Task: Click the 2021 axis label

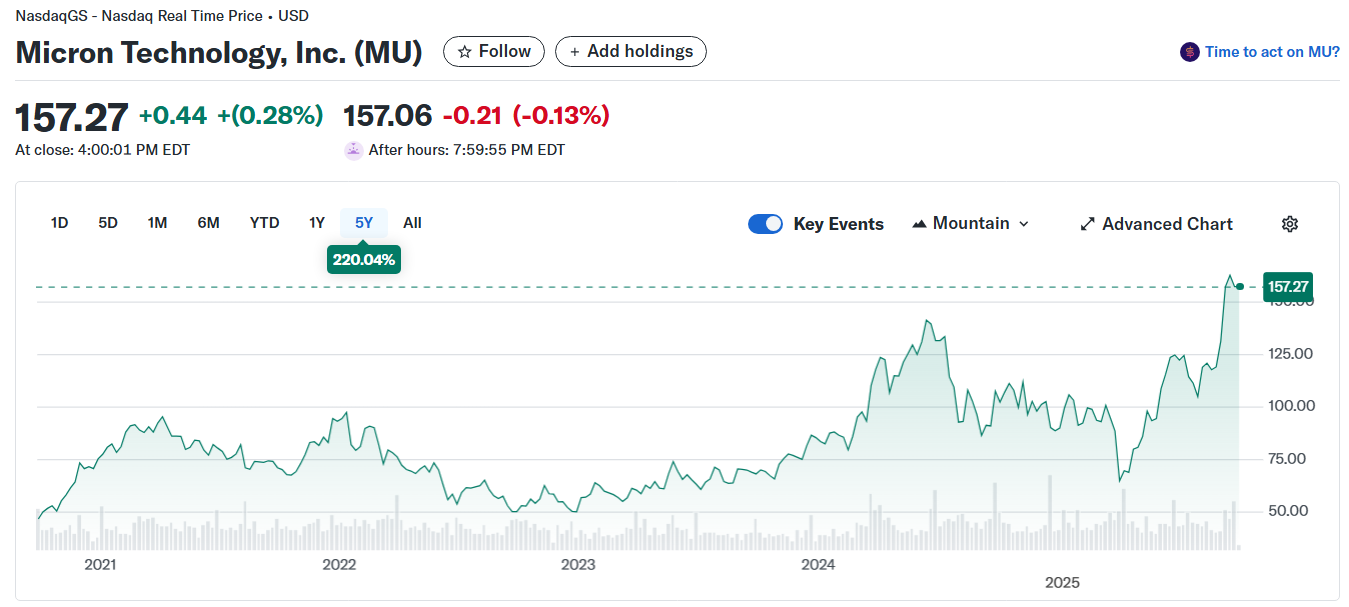Action: (100, 564)
